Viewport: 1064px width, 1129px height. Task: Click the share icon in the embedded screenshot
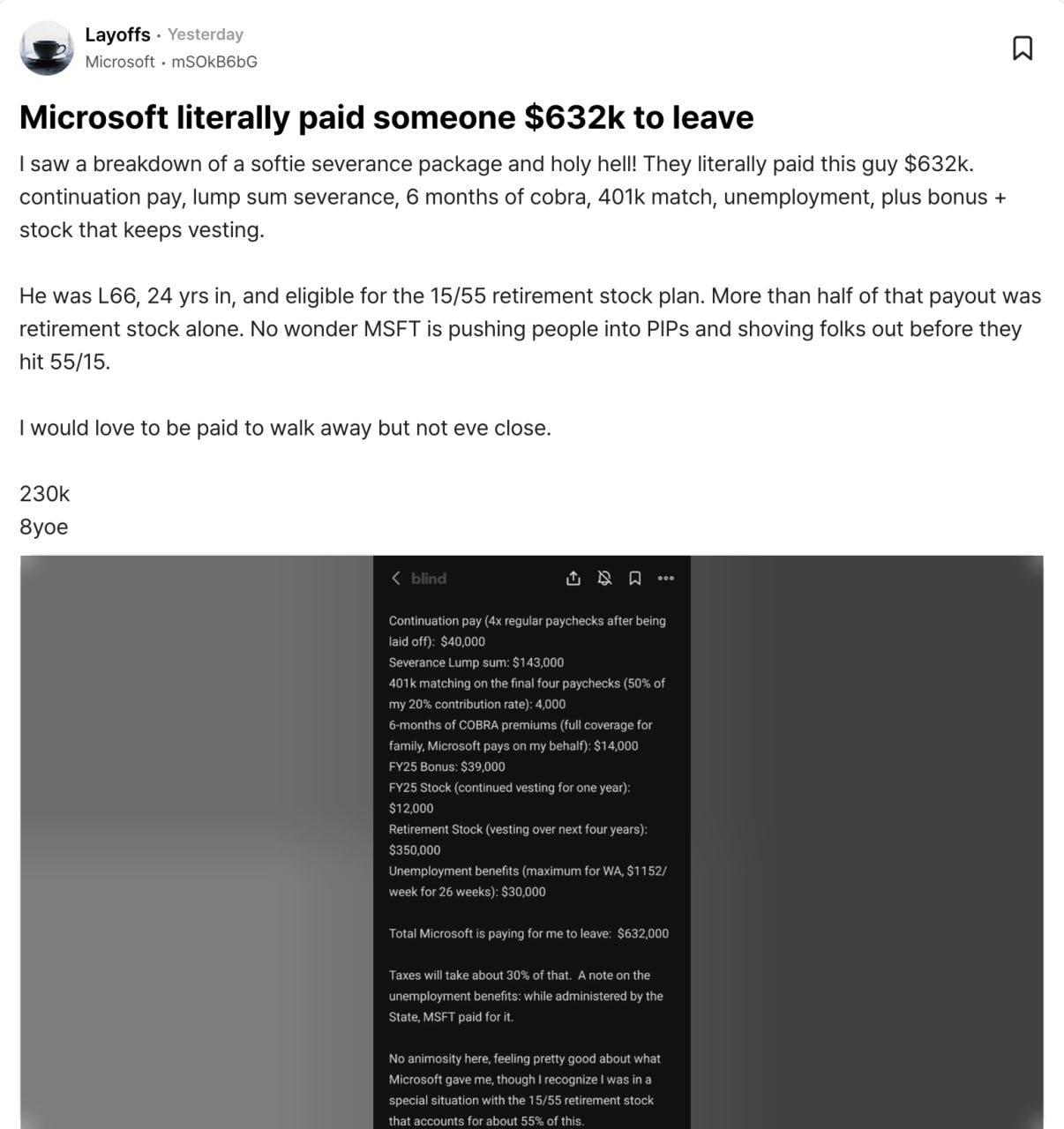[x=573, y=579]
